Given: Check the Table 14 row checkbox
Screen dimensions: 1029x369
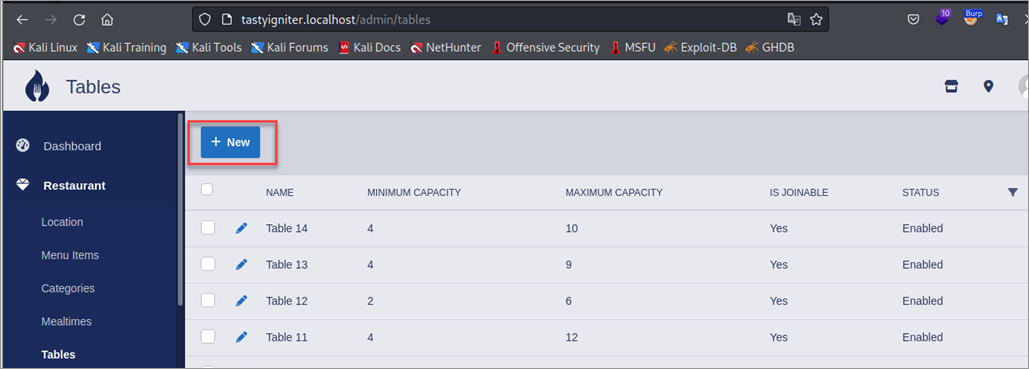Looking at the screenshot, I should (x=208, y=228).
